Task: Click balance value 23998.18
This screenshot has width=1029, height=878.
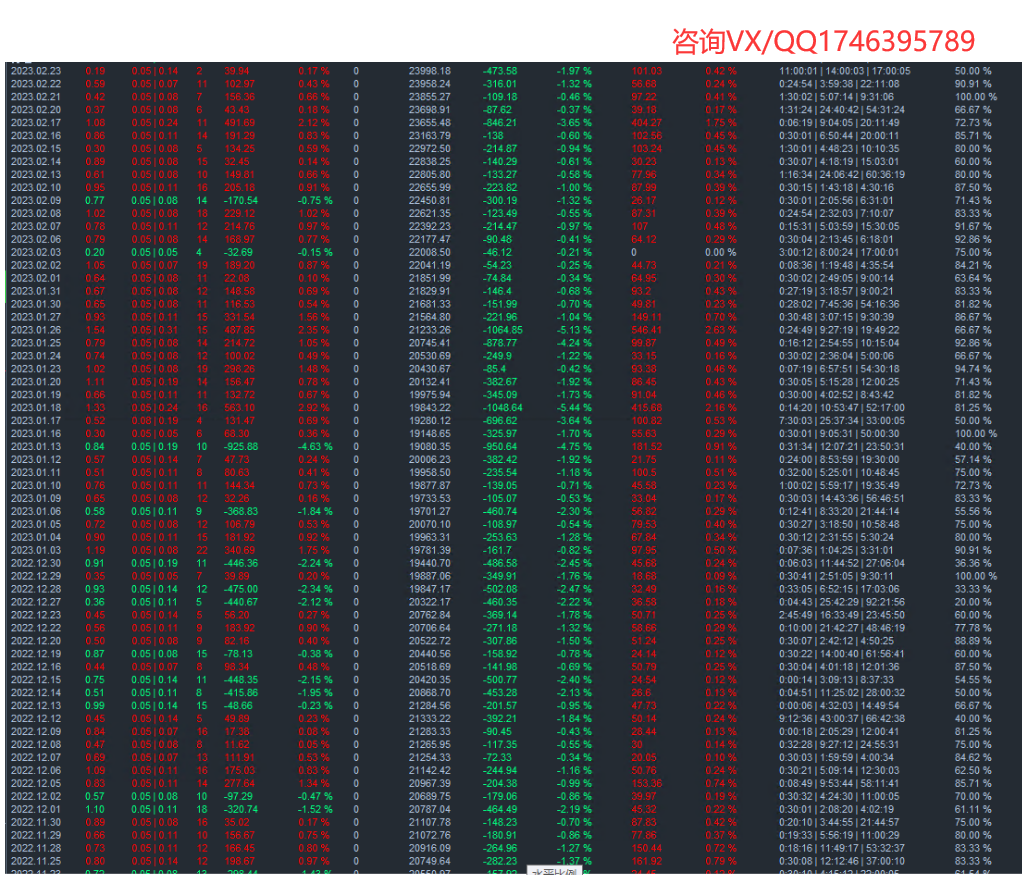Action: click(x=430, y=71)
